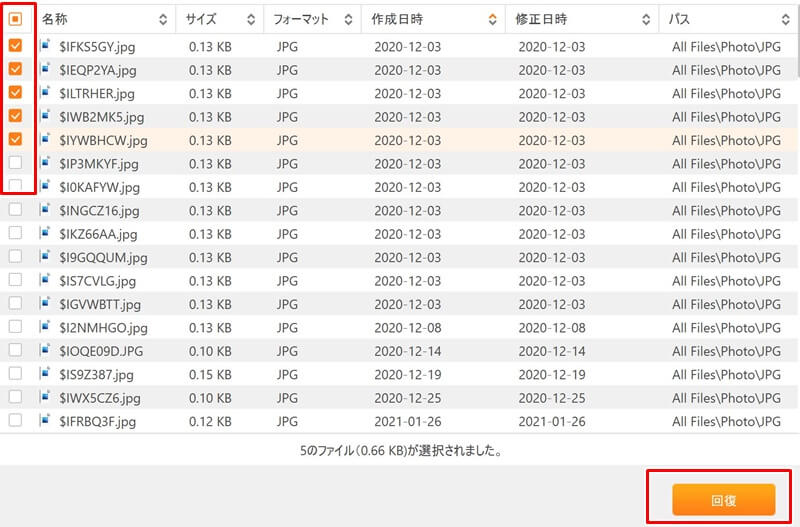Click modified date 2020-12-25 of $IWX5CZ6.jpg
The width and height of the screenshot is (800, 527).
[x=552, y=398]
